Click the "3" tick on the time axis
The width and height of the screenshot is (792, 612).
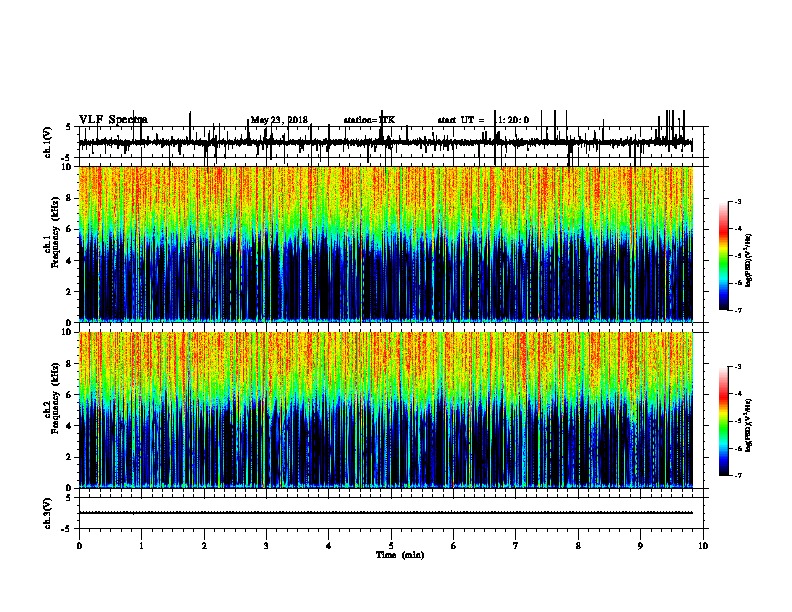(266, 546)
